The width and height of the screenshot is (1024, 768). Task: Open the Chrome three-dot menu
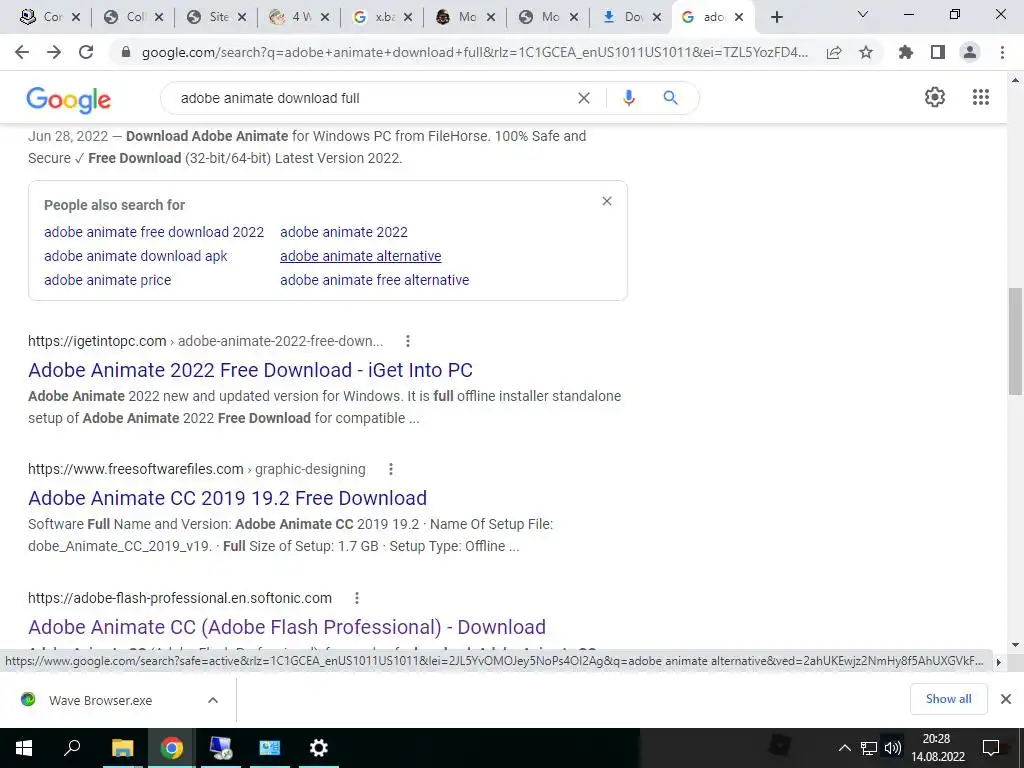coord(1002,52)
